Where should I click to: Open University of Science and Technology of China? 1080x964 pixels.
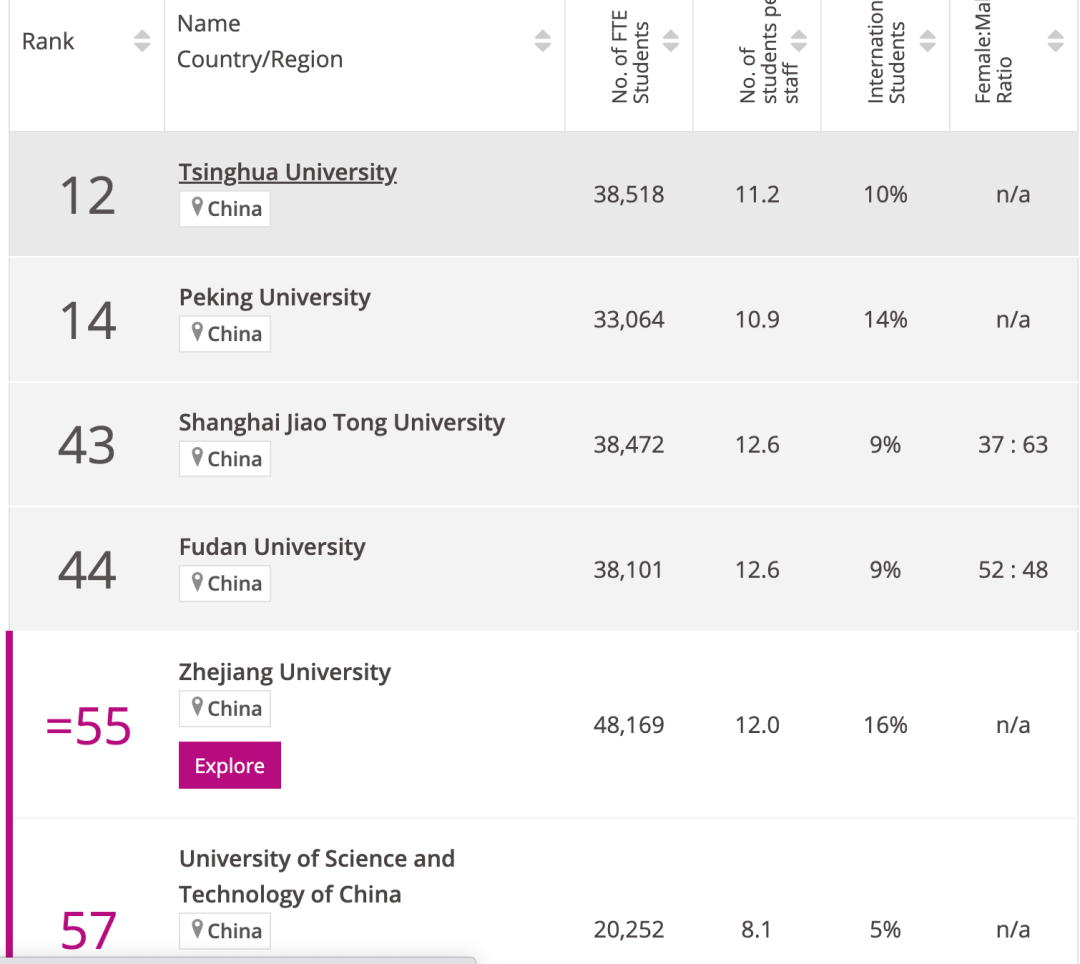tap(316, 876)
